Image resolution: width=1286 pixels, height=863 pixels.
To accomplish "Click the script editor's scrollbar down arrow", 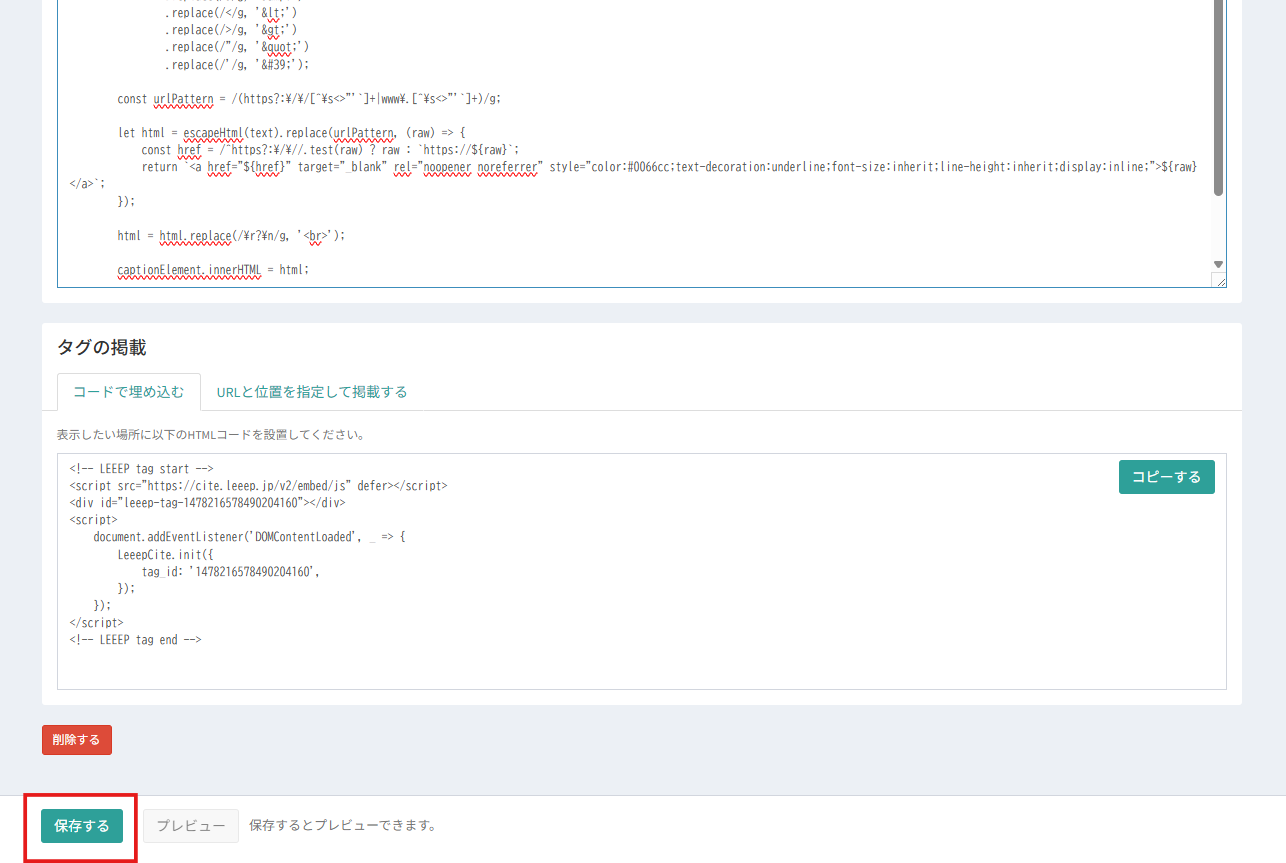I will pos(1218,264).
